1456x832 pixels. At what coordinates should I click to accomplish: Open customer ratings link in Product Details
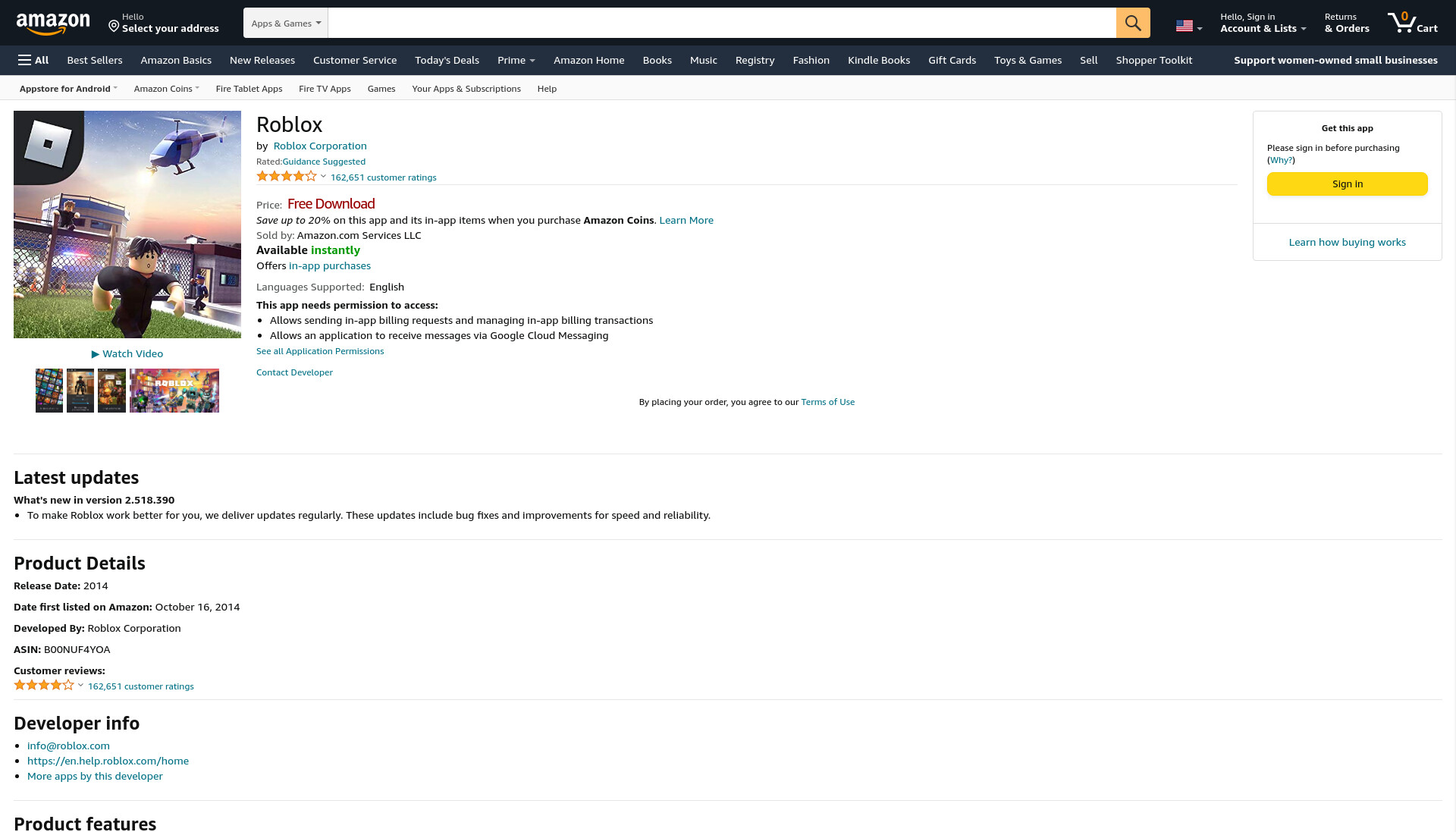(141, 686)
